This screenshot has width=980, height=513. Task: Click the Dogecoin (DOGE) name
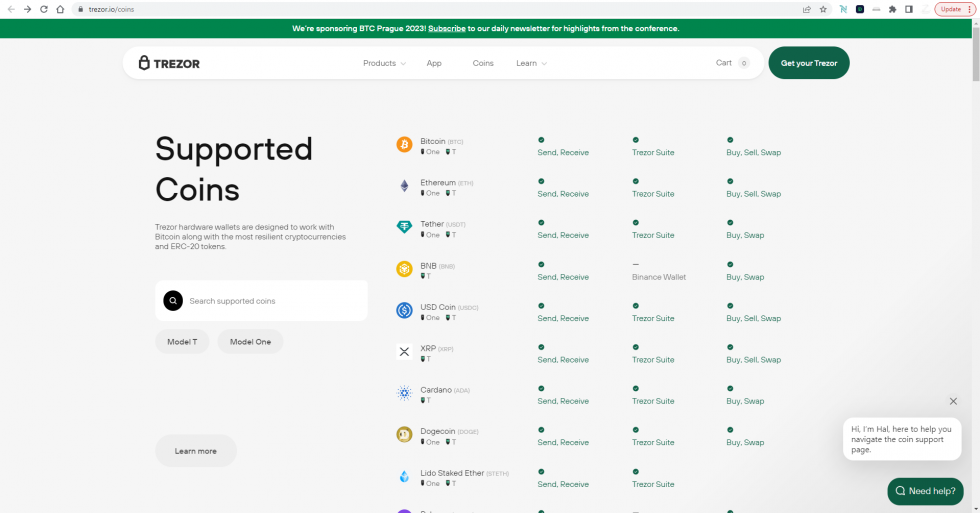pyautogui.click(x=449, y=431)
